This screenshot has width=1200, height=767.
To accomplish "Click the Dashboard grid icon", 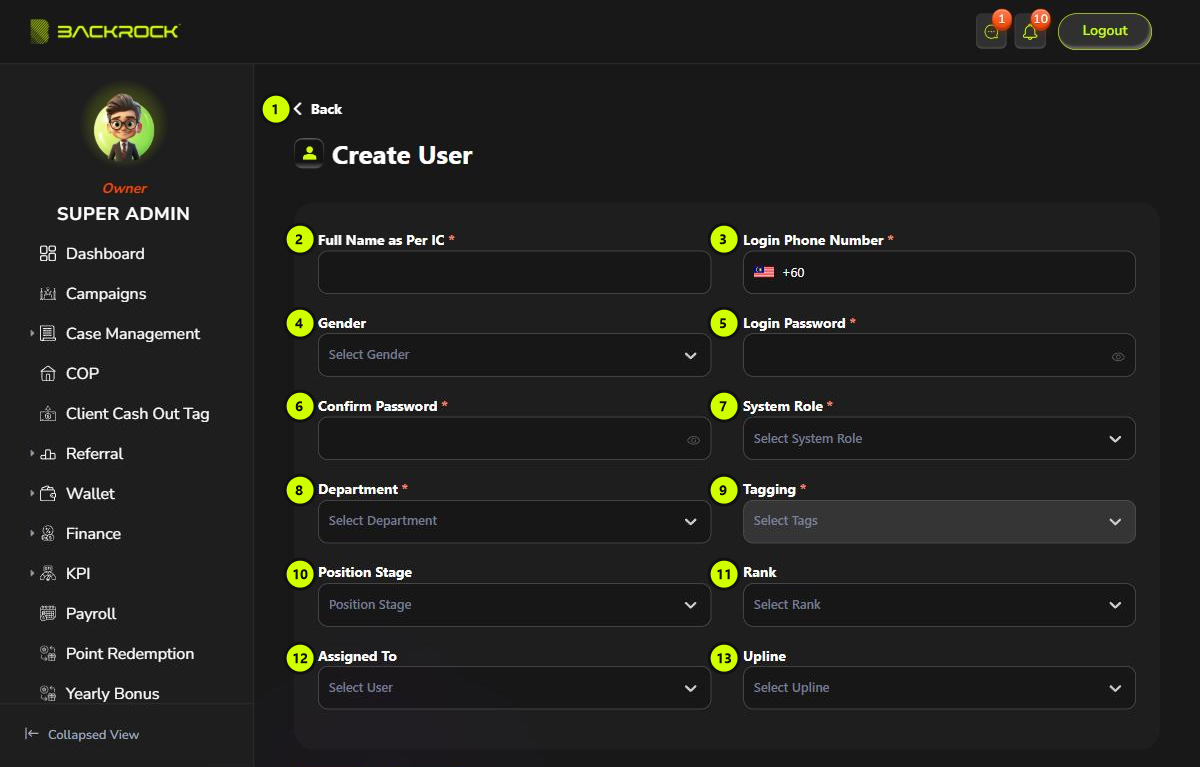I will pos(47,254).
